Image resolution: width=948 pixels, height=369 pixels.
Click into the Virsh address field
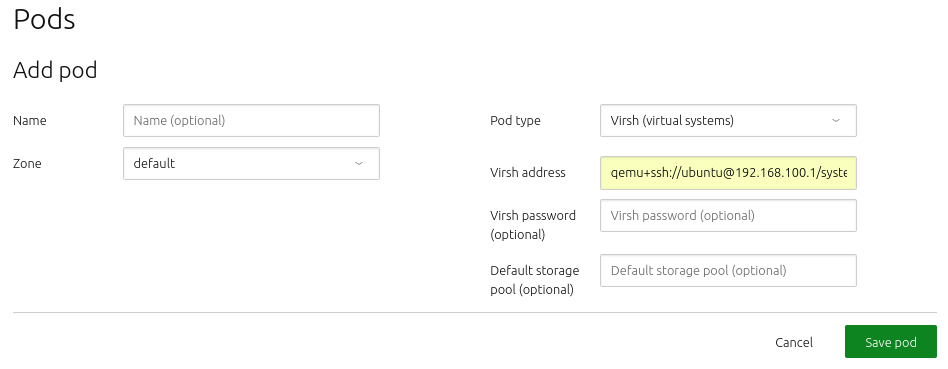(x=729, y=173)
